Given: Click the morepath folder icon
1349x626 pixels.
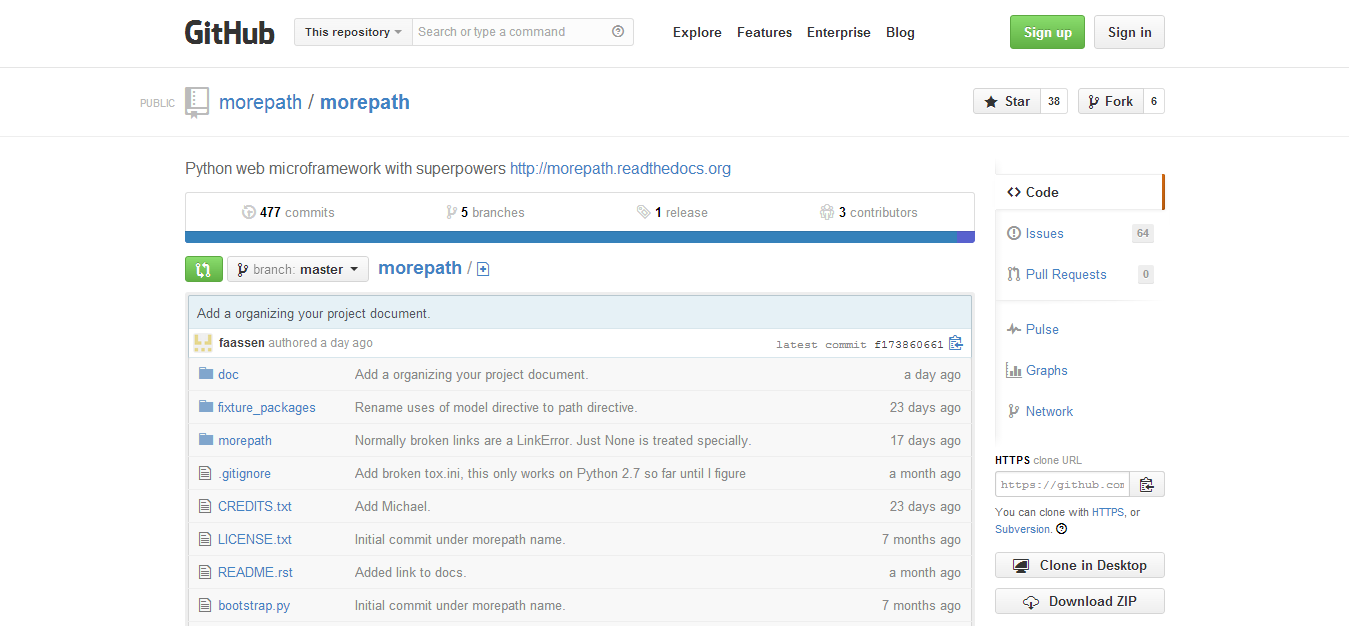Looking at the screenshot, I should (206, 440).
